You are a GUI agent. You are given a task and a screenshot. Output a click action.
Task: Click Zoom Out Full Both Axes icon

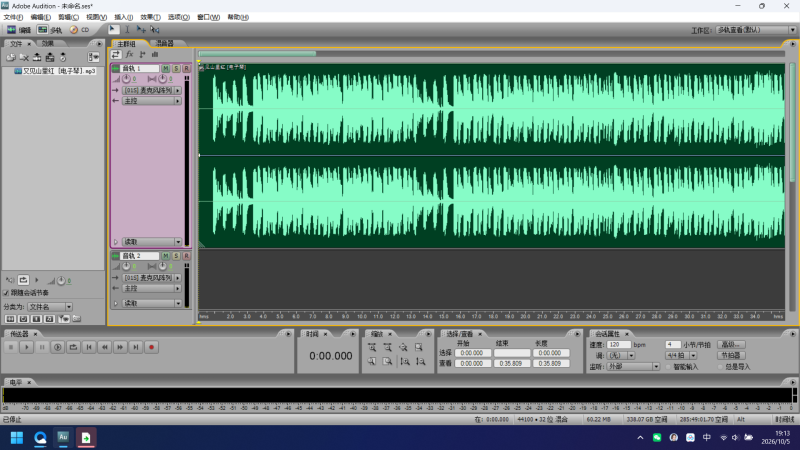point(403,347)
